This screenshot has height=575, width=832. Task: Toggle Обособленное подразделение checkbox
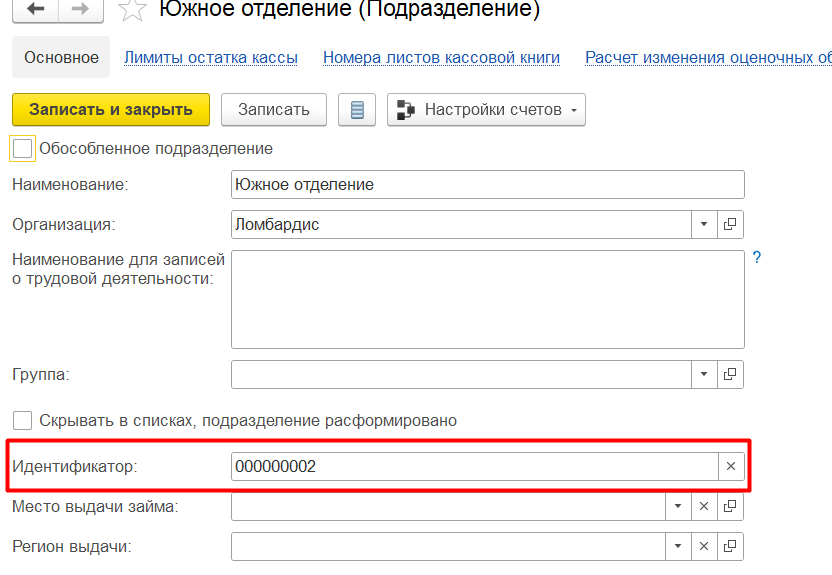pos(22,149)
